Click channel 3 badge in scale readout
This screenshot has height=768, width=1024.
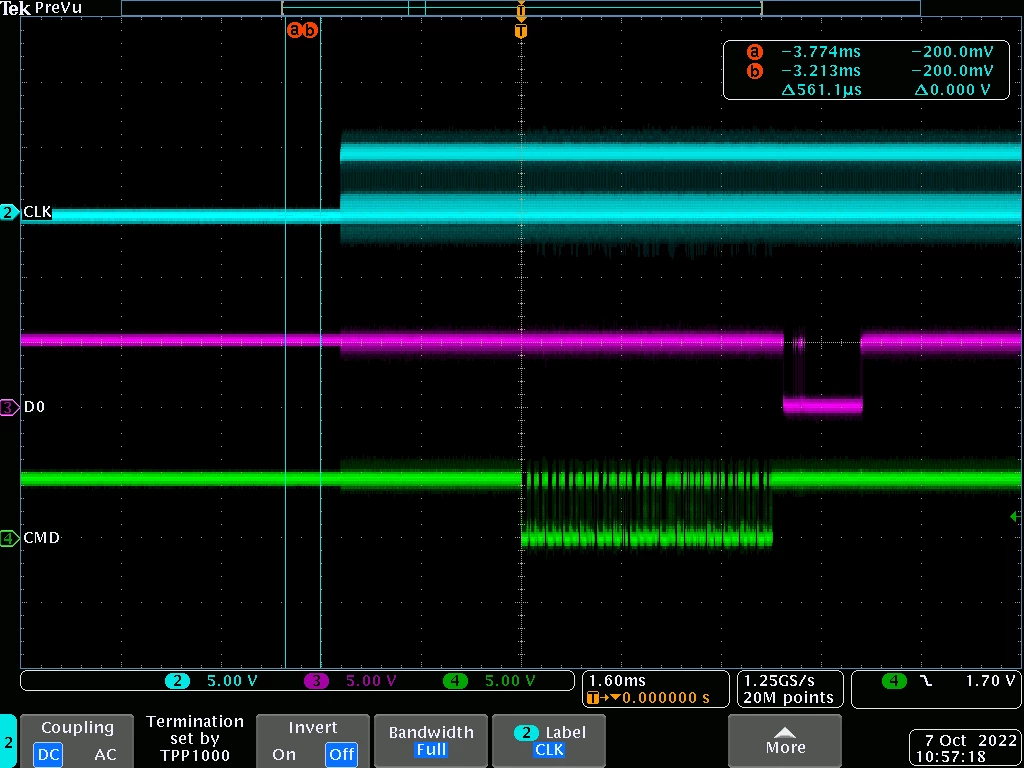point(317,681)
